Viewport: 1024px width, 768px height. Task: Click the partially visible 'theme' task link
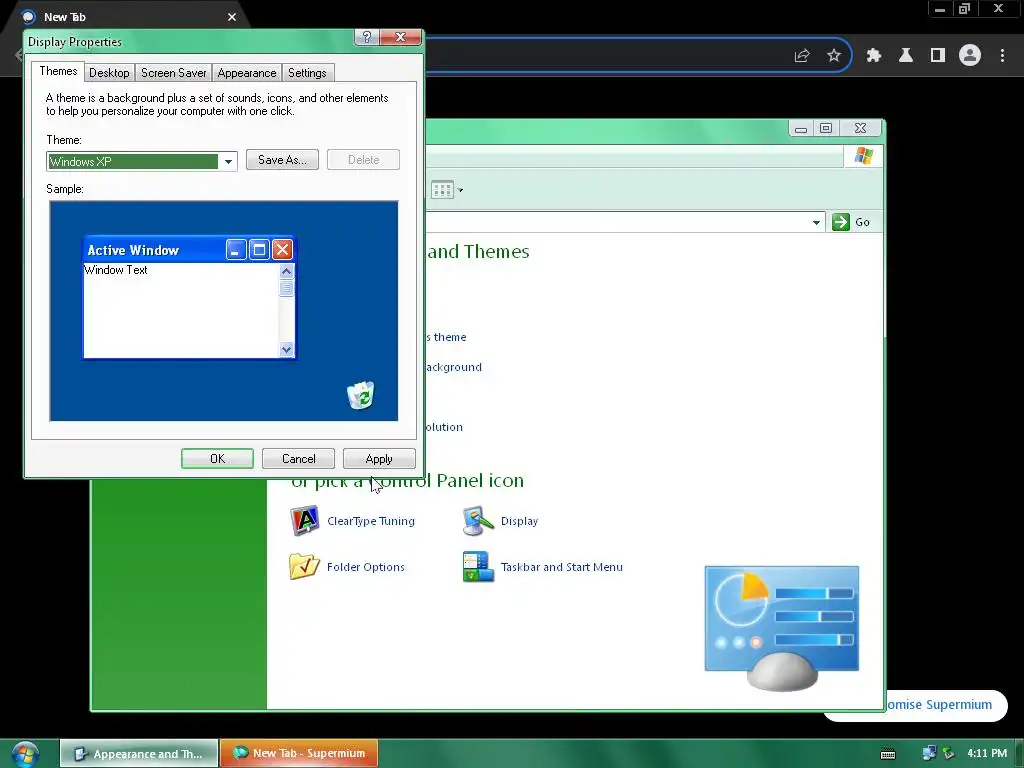pyautogui.click(x=446, y=337)
